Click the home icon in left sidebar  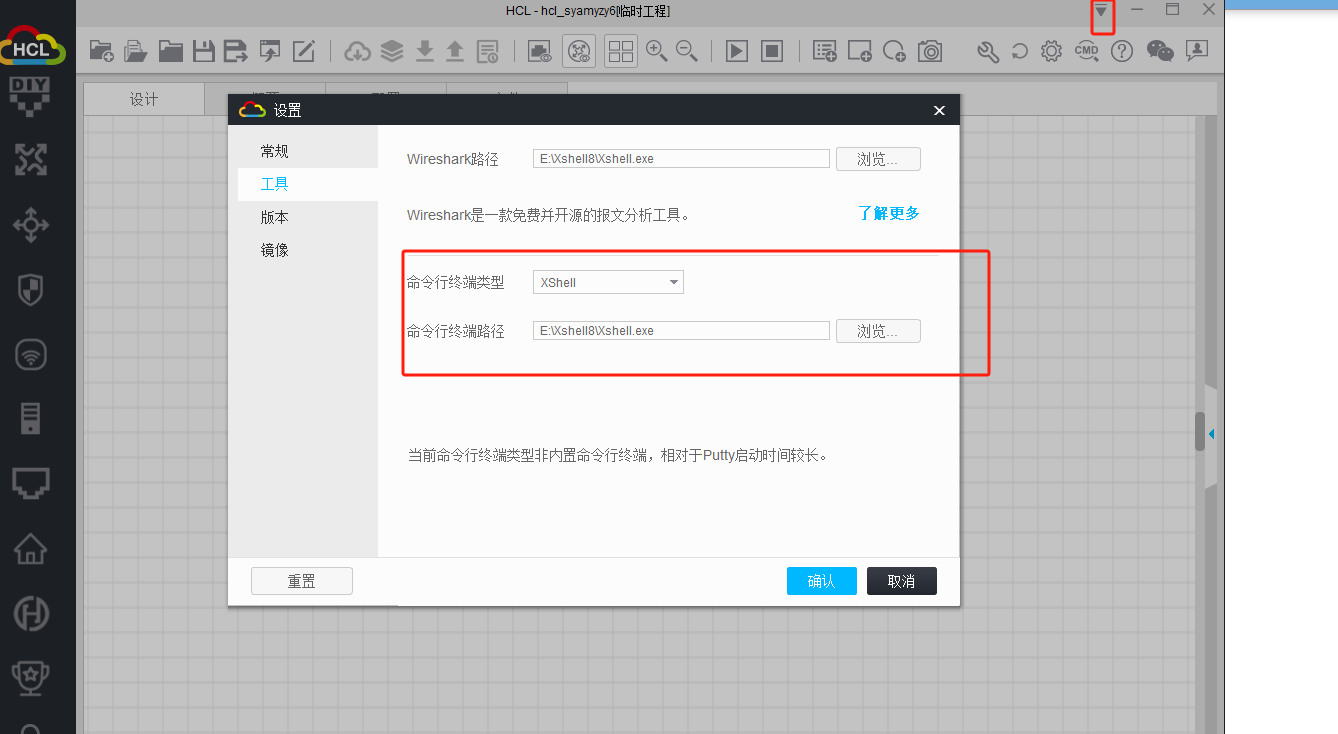[x=30, y=548]
